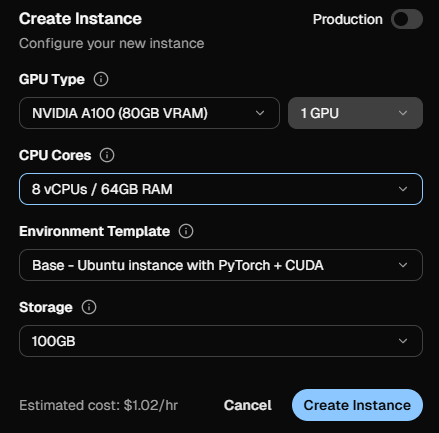Click the chevron in the 8 vCPUs field
Image resolution: width=439 pixels, height=433 pixels.
403,189
